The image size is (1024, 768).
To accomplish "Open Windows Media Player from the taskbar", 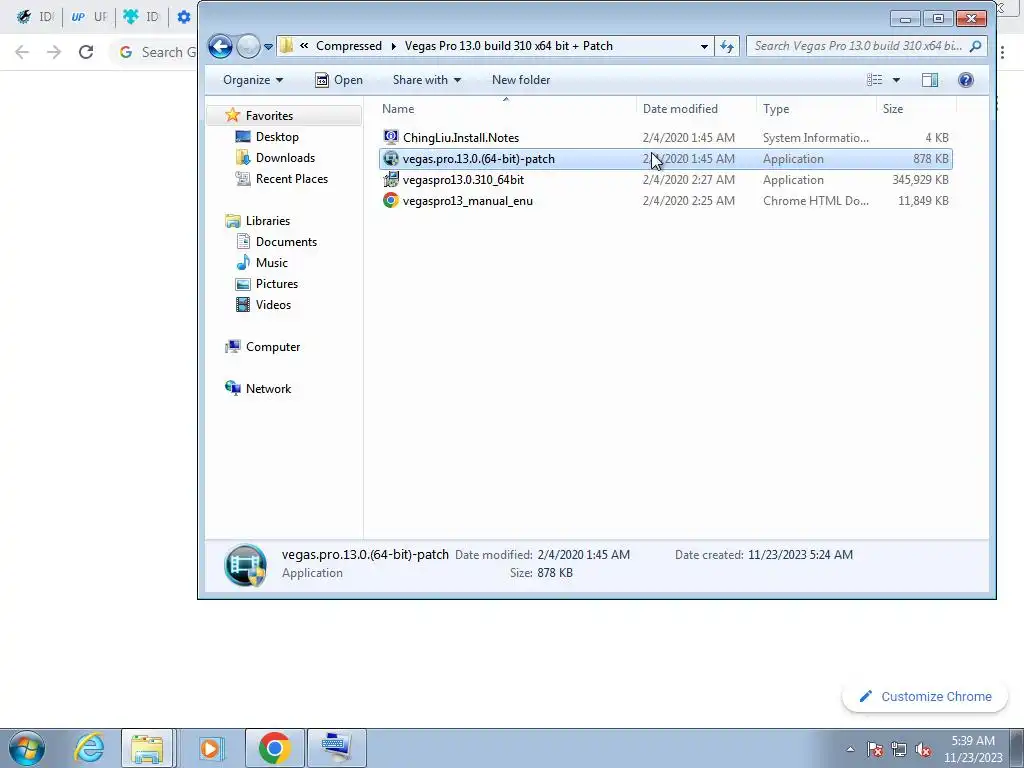I will tap(211, 748).
